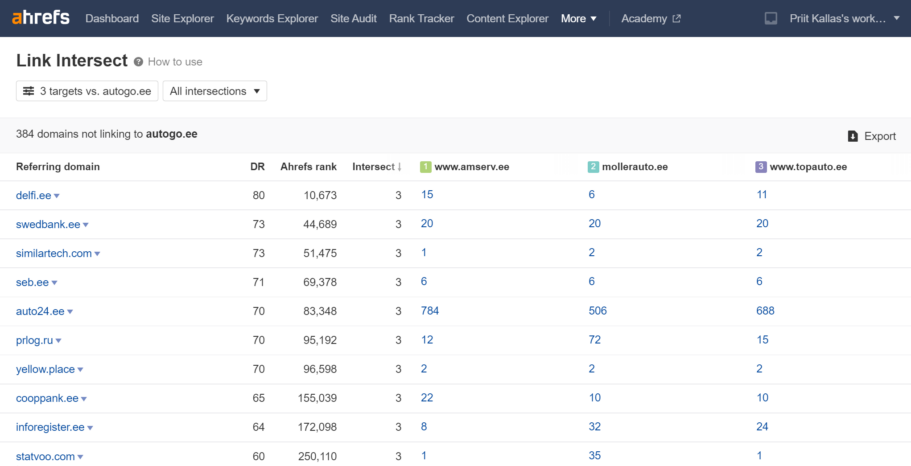Image resolution: width=911 pixels, height=466 pixels.
Task: Expand the swedbank.ee row dropdown arrow
Action: 85,225
